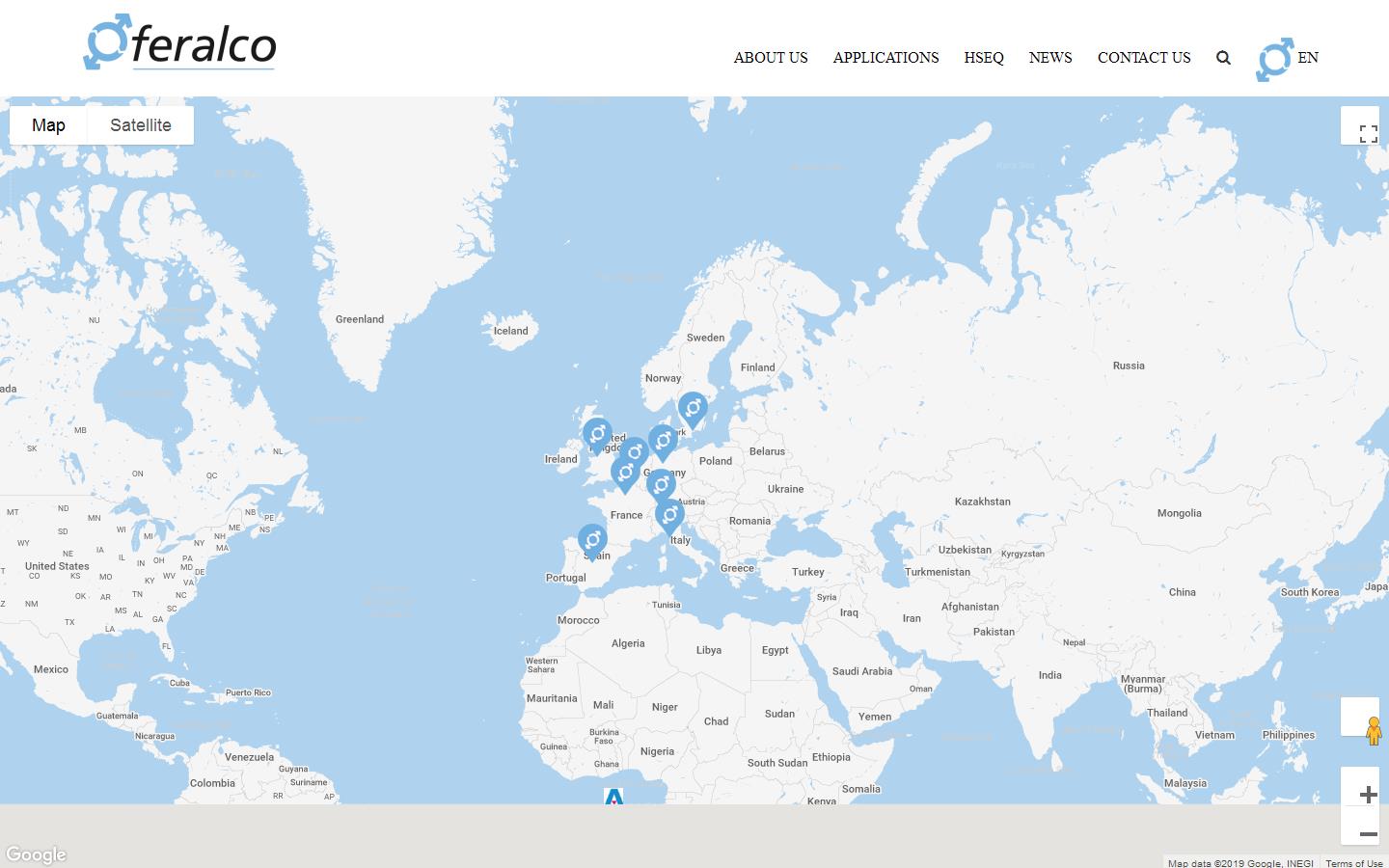Switch to Satellite view
This screenshot has width=1389, height=868.
(x=141, y=124)
